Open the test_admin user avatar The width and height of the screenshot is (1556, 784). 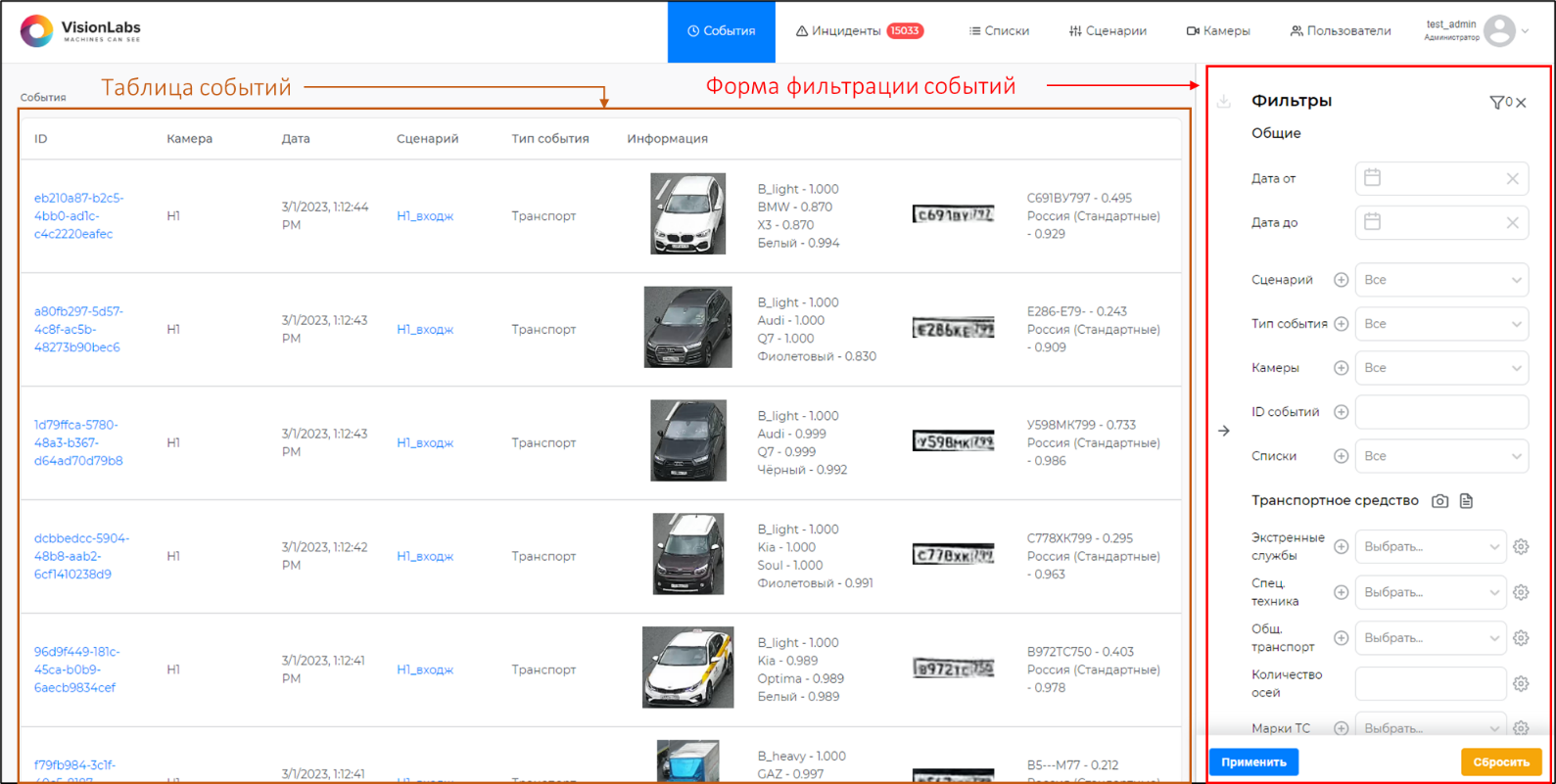[1499, 31]
